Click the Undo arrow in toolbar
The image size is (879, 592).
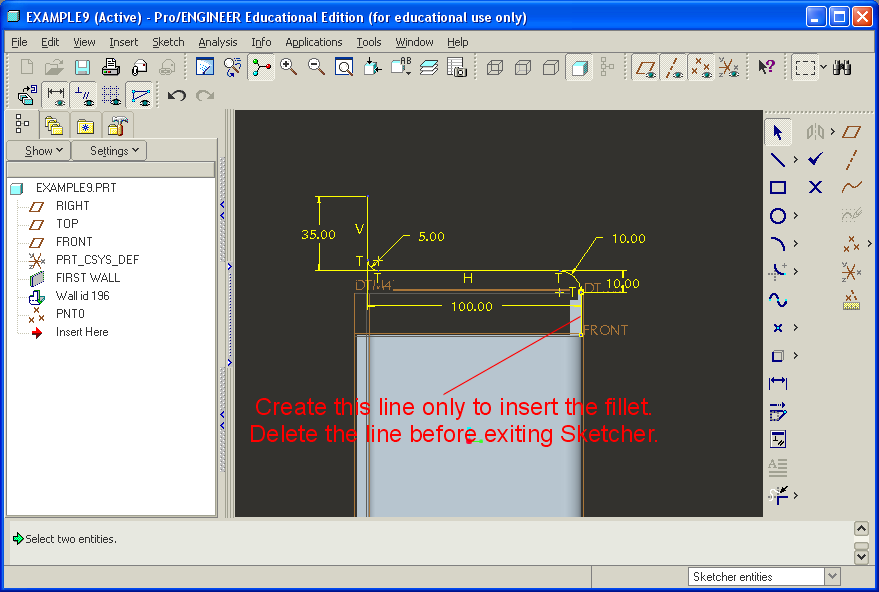point(177,96)
